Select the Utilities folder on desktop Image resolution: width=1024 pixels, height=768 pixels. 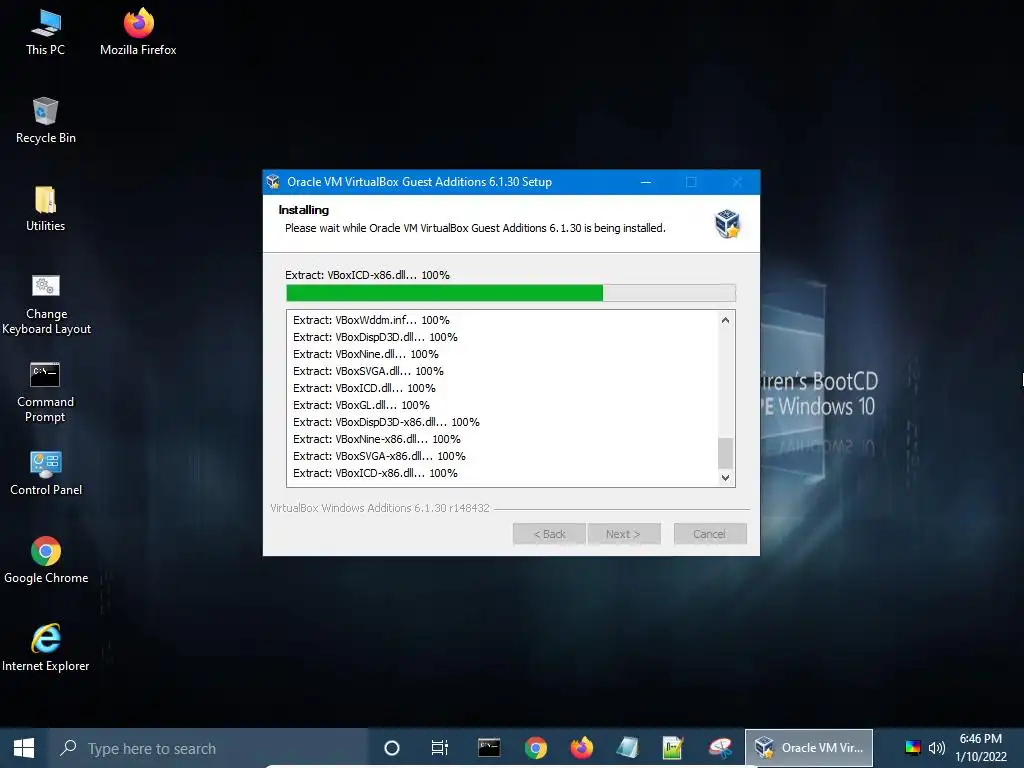pyautogui.click(x=46, y=209)
